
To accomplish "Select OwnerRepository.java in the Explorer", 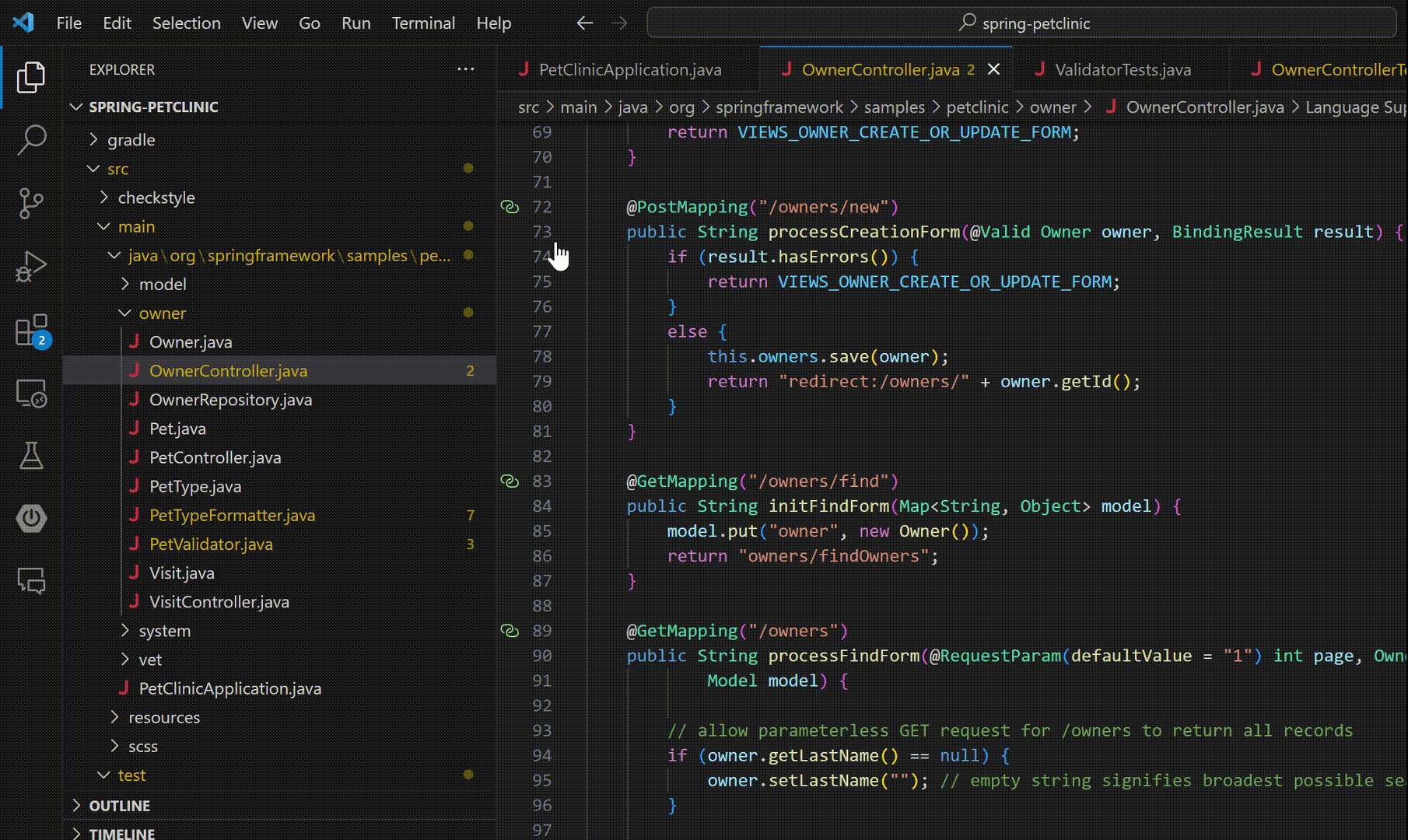I will click(230, 399).
